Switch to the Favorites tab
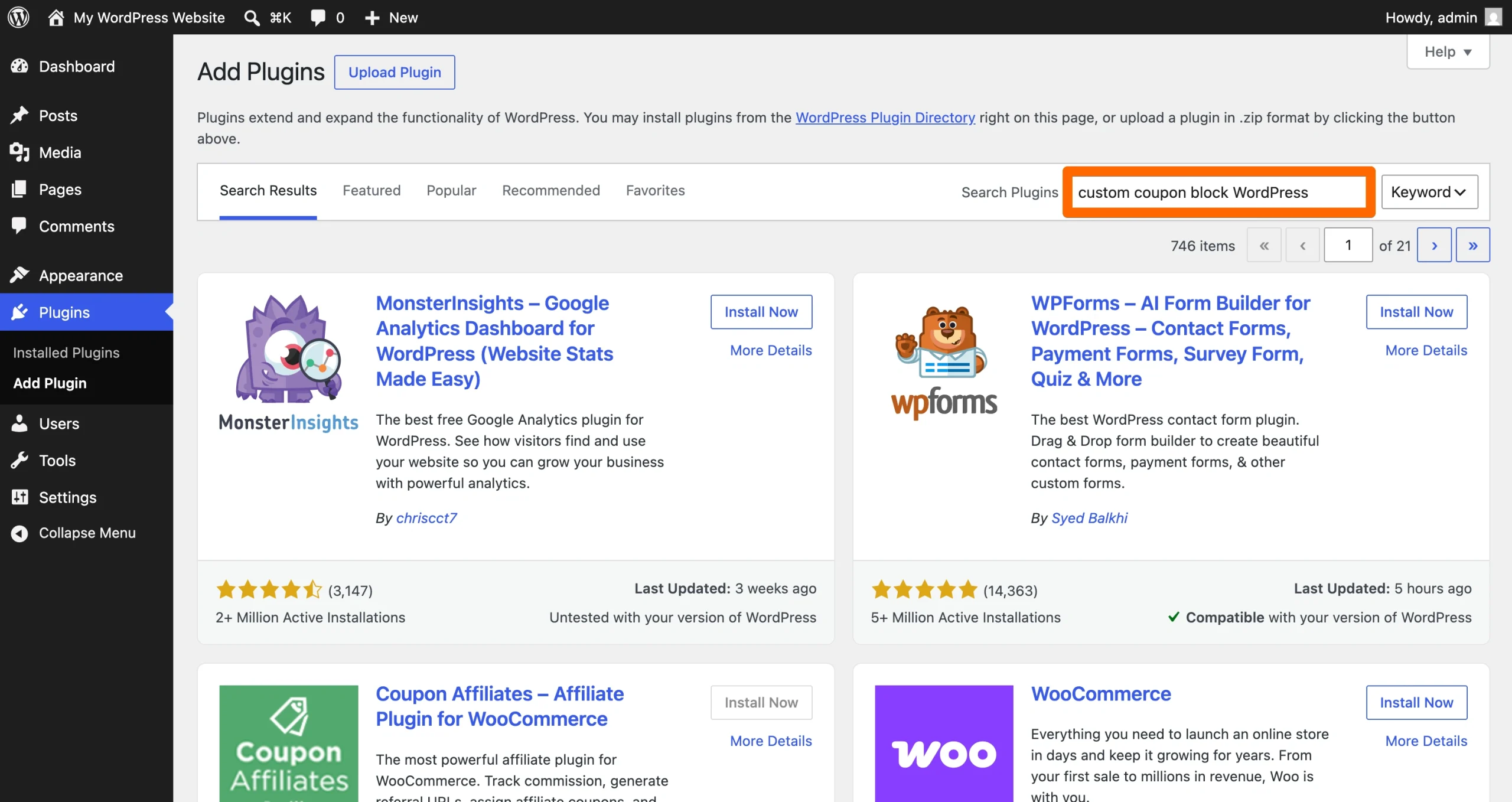This screenshot has width=1512, height=802. tap(656, 191)
